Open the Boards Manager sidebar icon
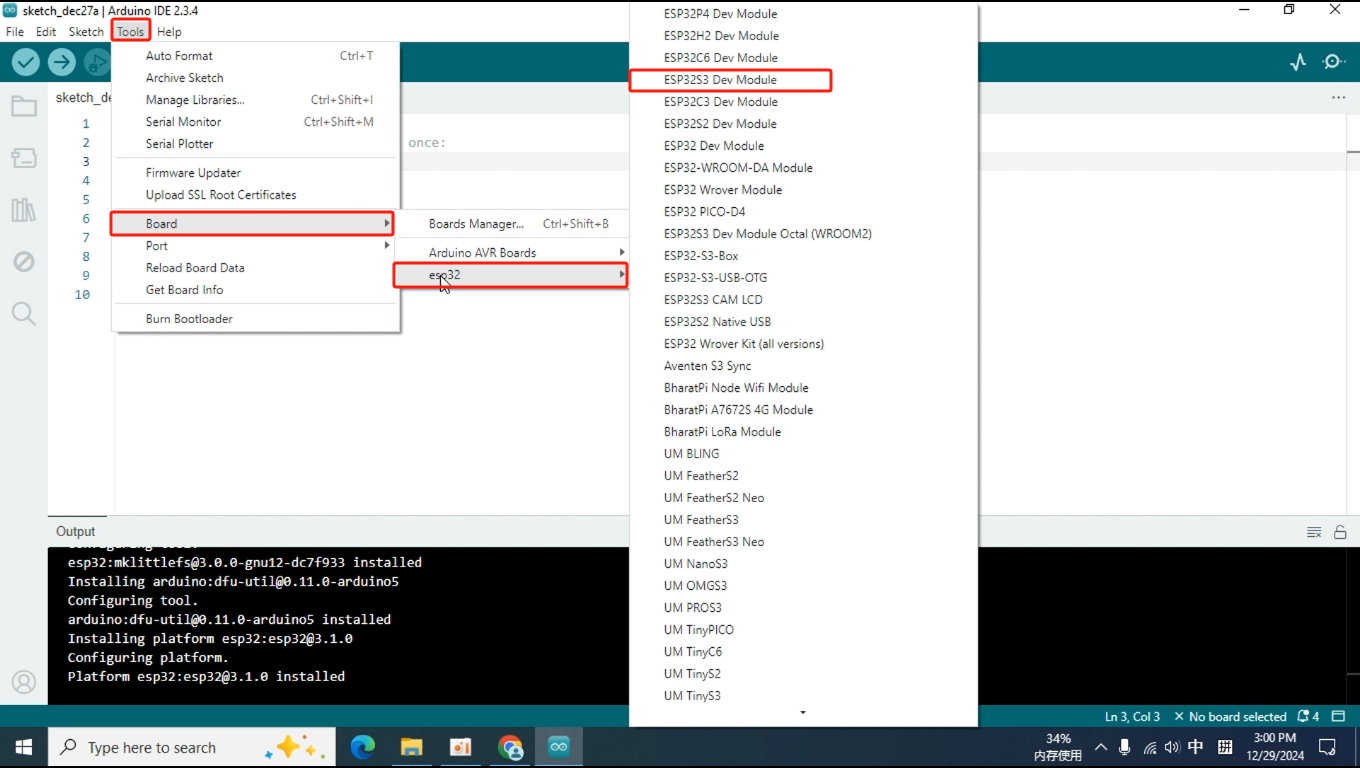Viewport: 1360px width, 768px height. point(24,158)
